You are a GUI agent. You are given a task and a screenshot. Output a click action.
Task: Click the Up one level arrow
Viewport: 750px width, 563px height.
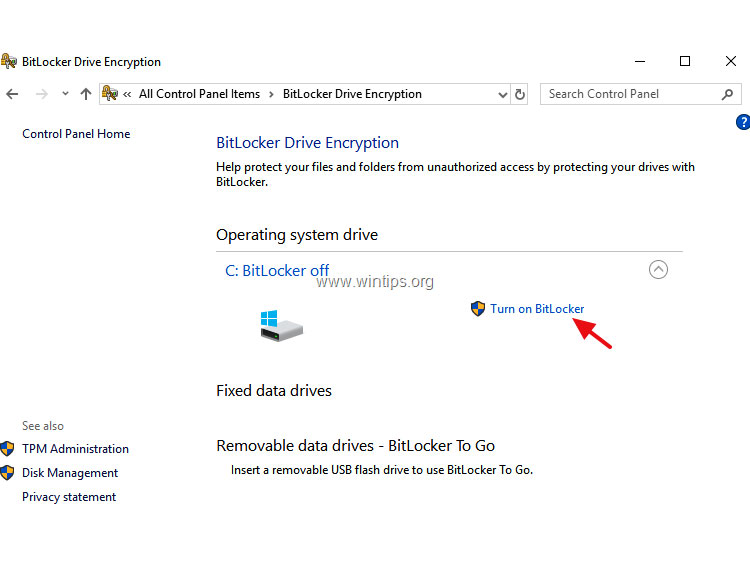pyautogui.click(x=86, y=94)
